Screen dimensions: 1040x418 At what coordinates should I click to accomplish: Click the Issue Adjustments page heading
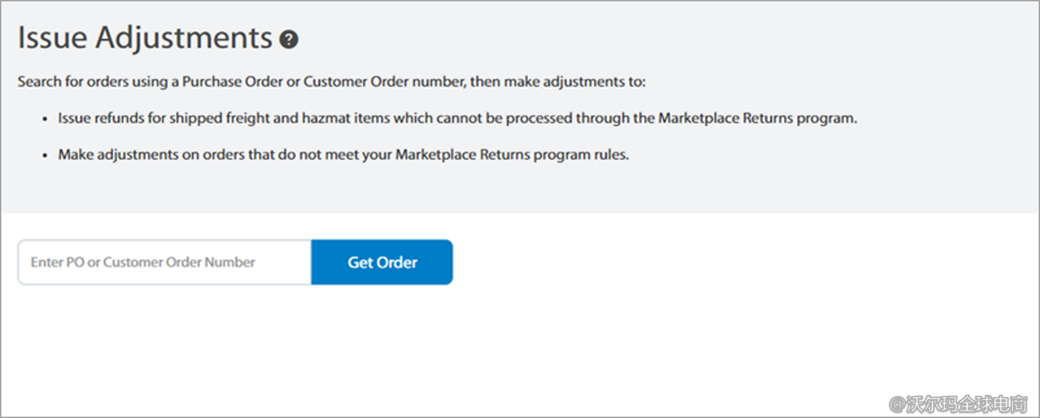pyautogui.click(x=145, y=38)
